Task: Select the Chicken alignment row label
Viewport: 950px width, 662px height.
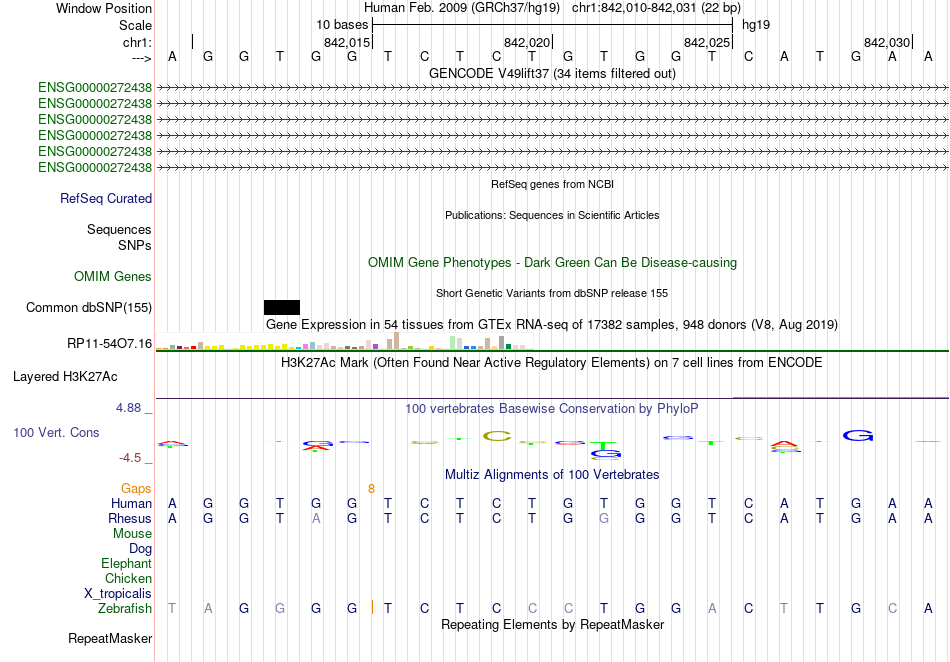Action: [x=128, y=578]
